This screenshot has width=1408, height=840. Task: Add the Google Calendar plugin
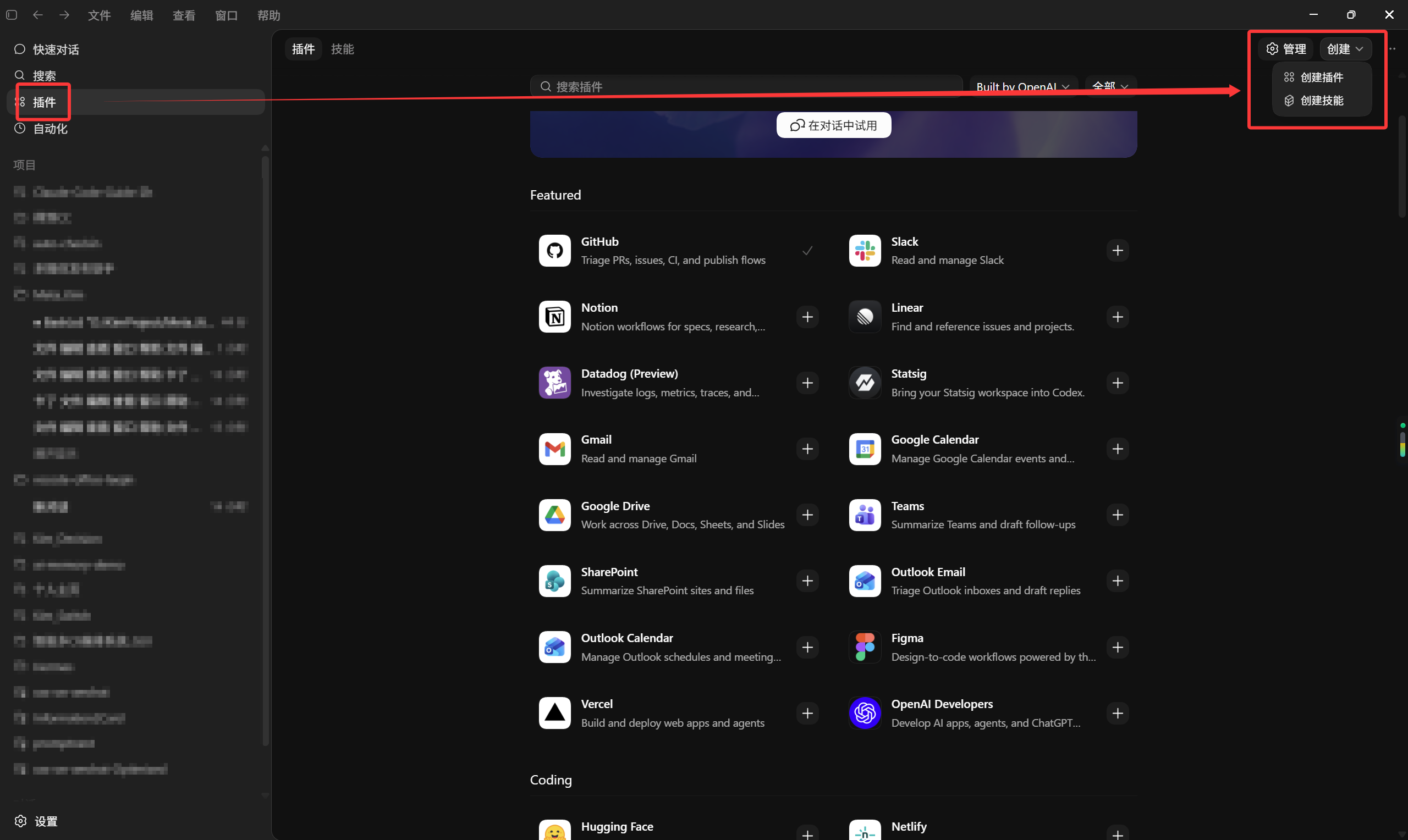pyautogui.click(x=1118, y=449)
